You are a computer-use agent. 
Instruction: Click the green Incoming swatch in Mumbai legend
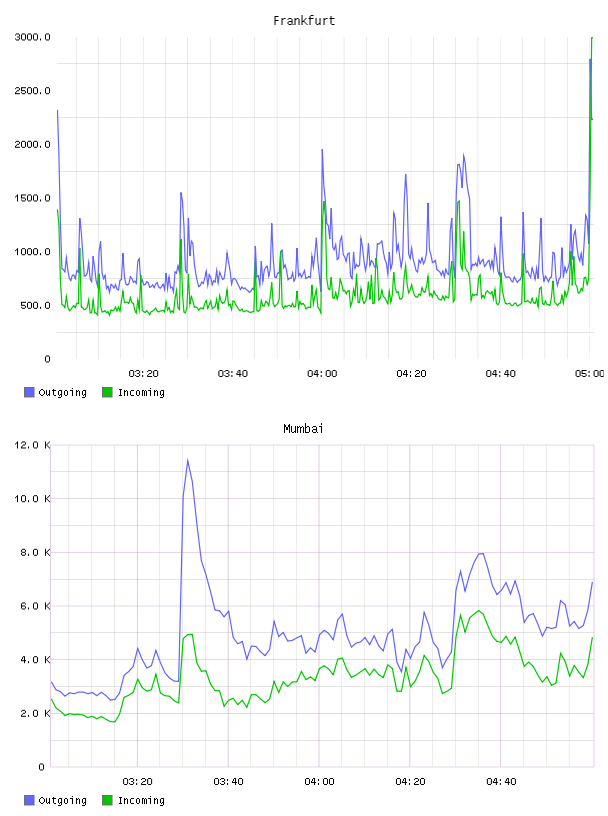coord(107,800)
